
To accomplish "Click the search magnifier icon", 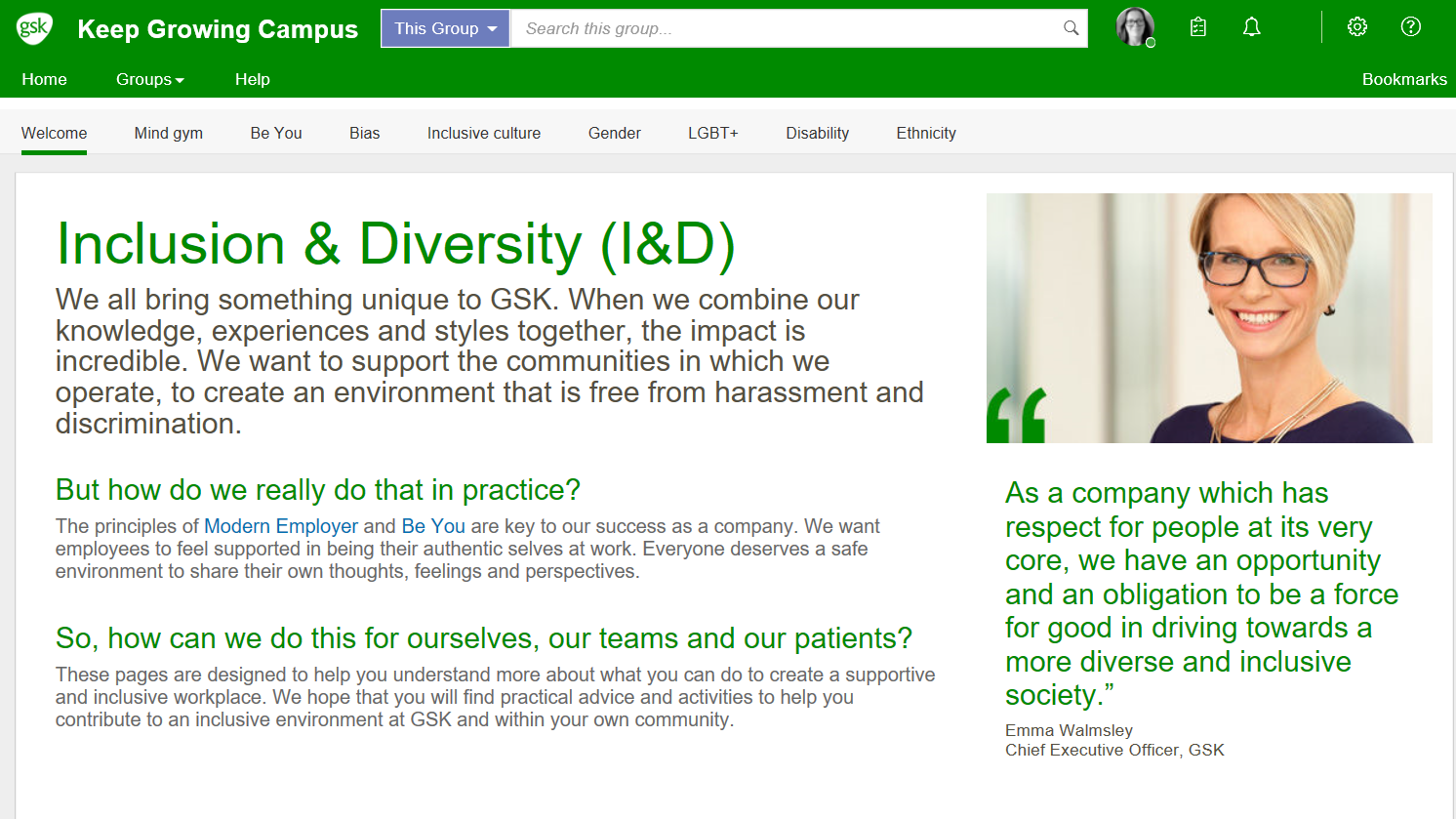I will (x=1071, y=28).
